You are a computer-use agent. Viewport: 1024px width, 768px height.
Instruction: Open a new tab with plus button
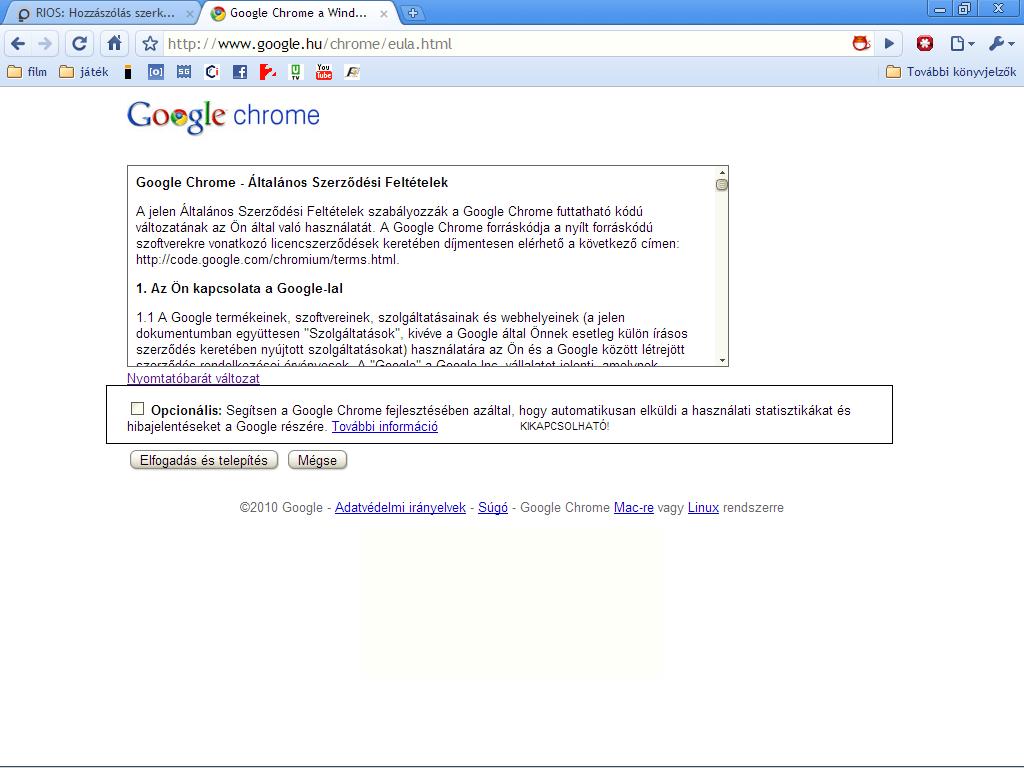click(x=412, y=13)
